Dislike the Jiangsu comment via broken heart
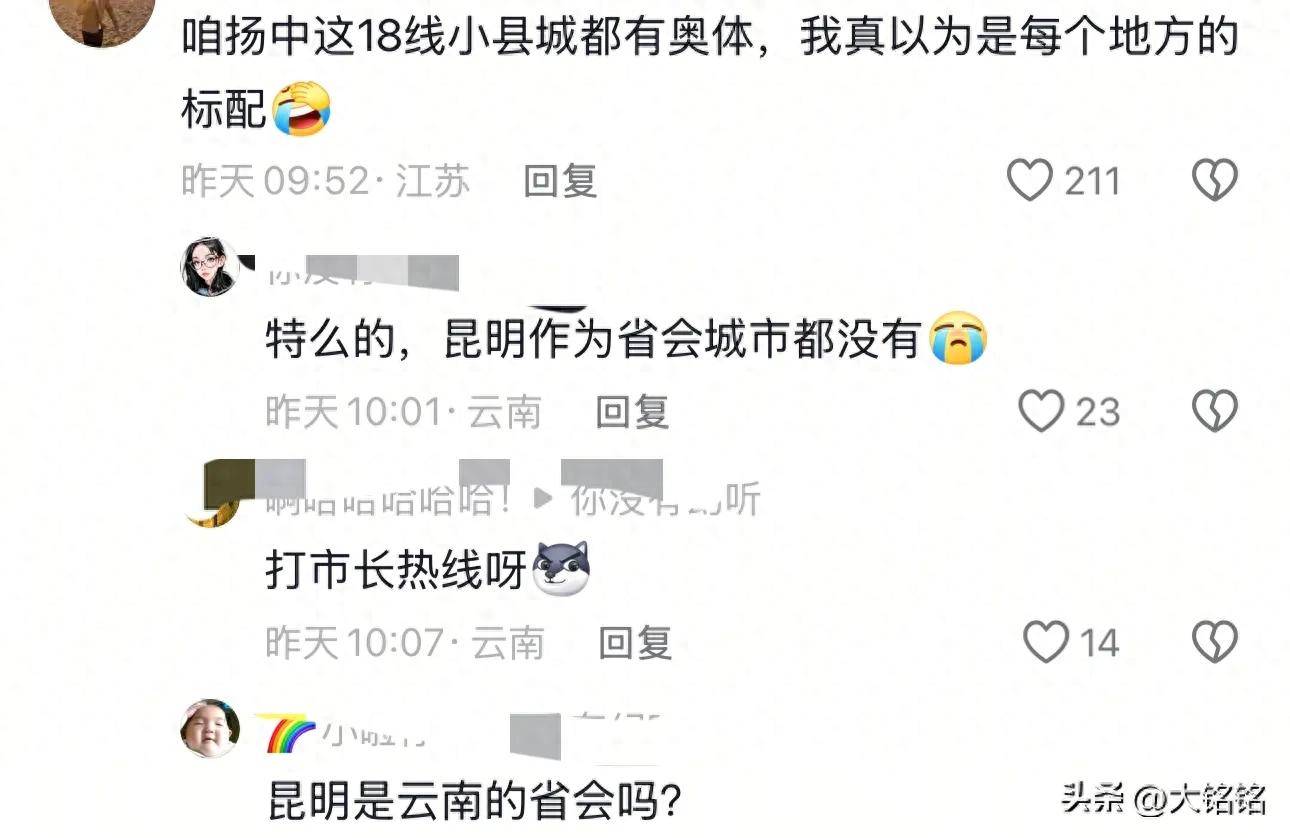This screenshot has width=1290, height=838. tap(1215, 181)
